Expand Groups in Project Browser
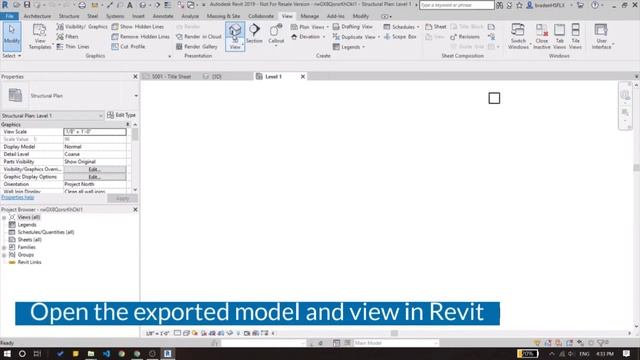This screenshot has width=640, height=360. [4, 255]
